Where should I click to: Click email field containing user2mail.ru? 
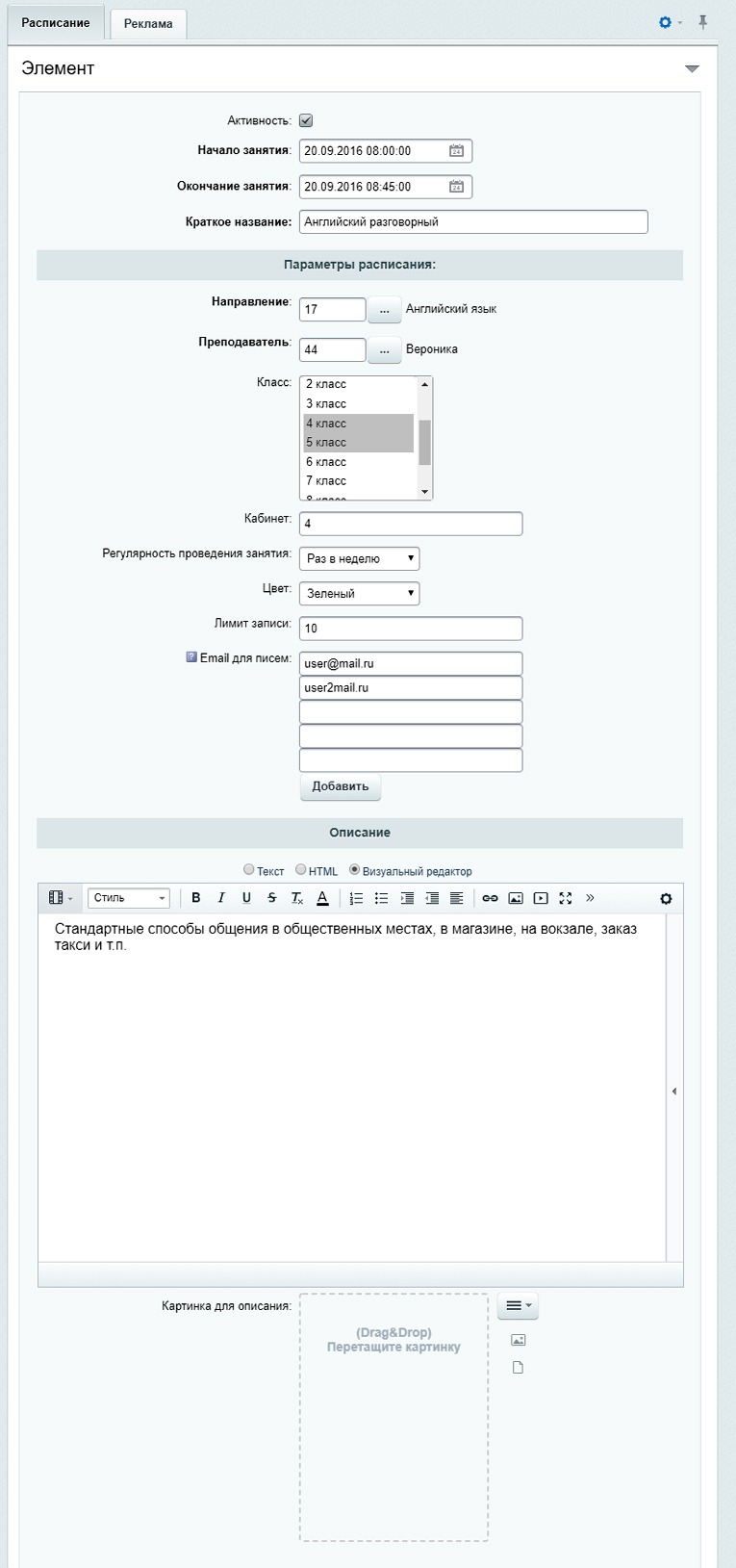click(411, 687)
